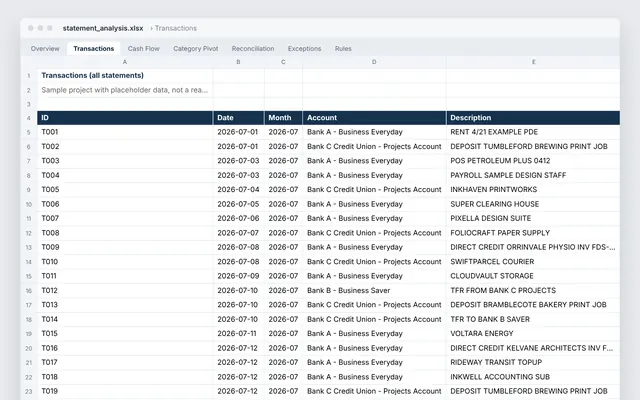Open the Exceptions tab
The width and height of the screenshot is (640, 400).
(304, 49)
